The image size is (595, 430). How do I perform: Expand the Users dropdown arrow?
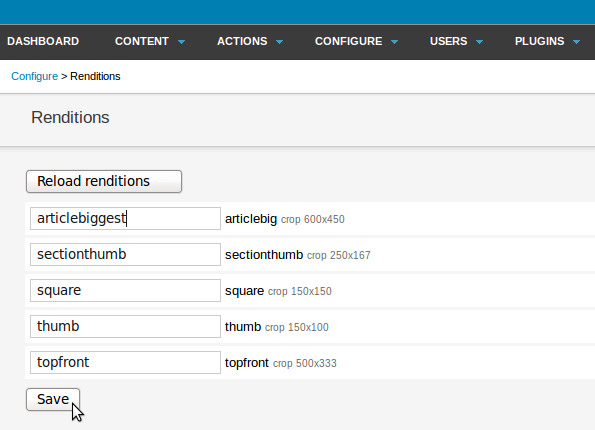[x=480, y=42]
